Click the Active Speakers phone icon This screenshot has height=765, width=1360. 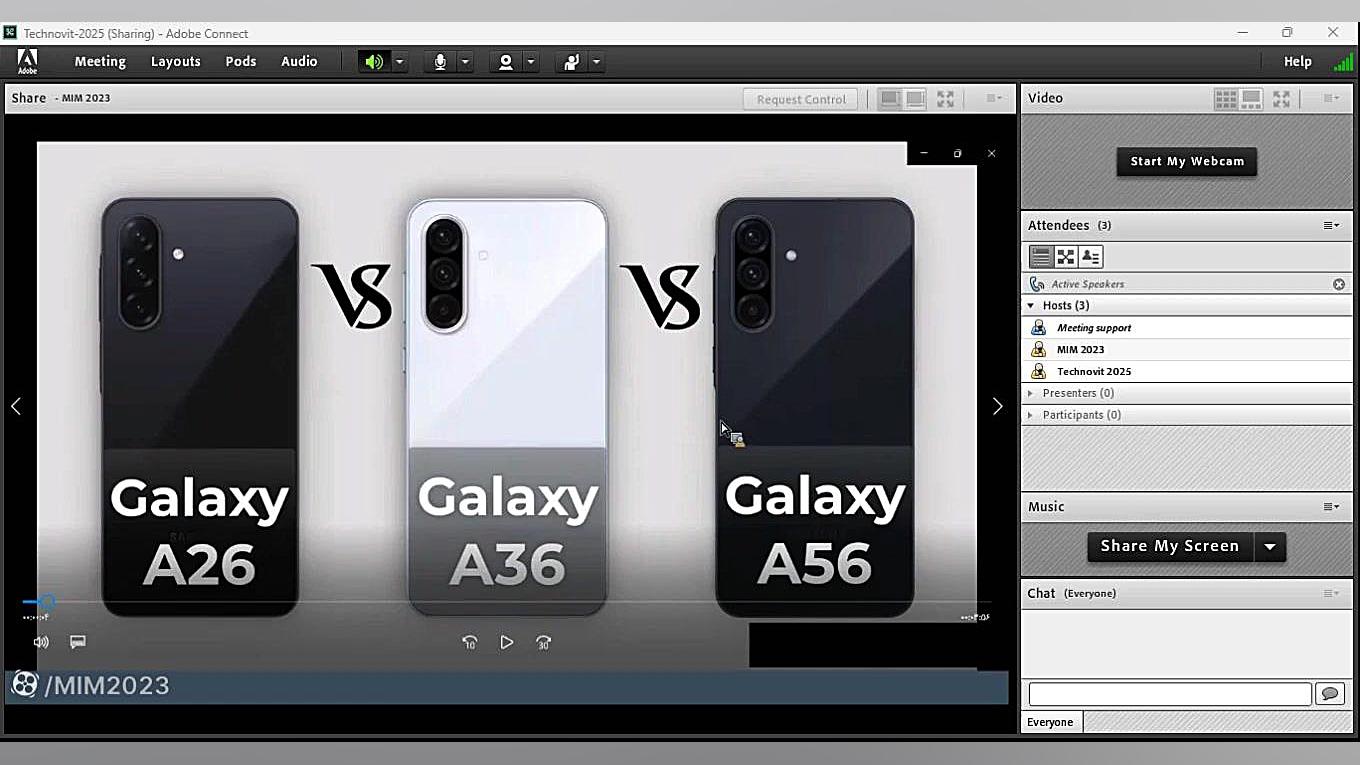point(1037,284)
